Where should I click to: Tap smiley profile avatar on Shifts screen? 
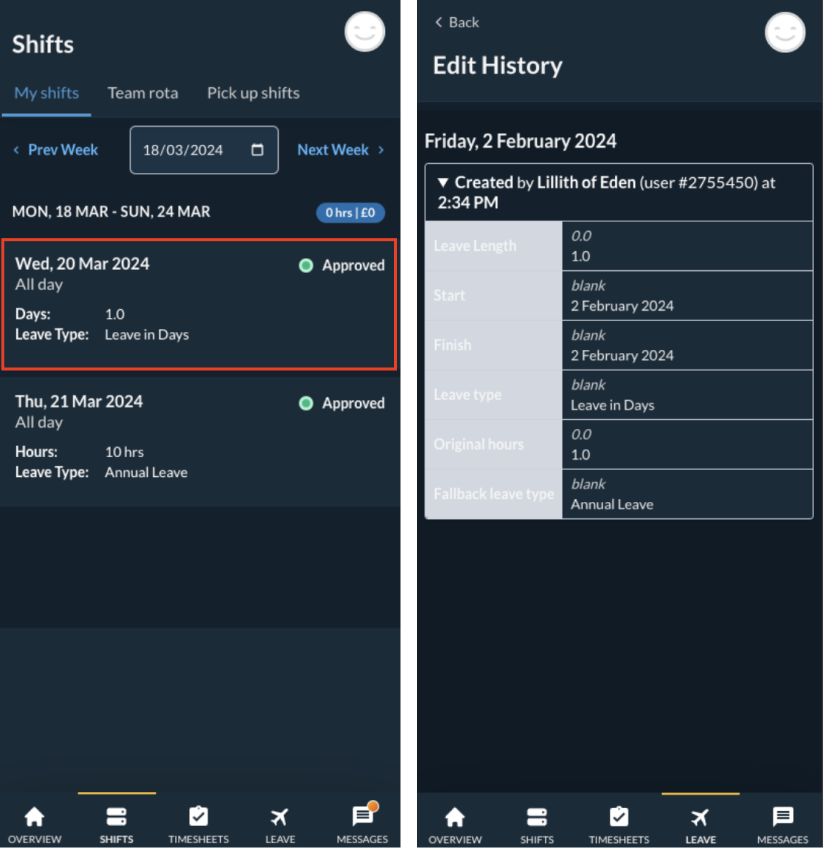click(x=365, y=32)
